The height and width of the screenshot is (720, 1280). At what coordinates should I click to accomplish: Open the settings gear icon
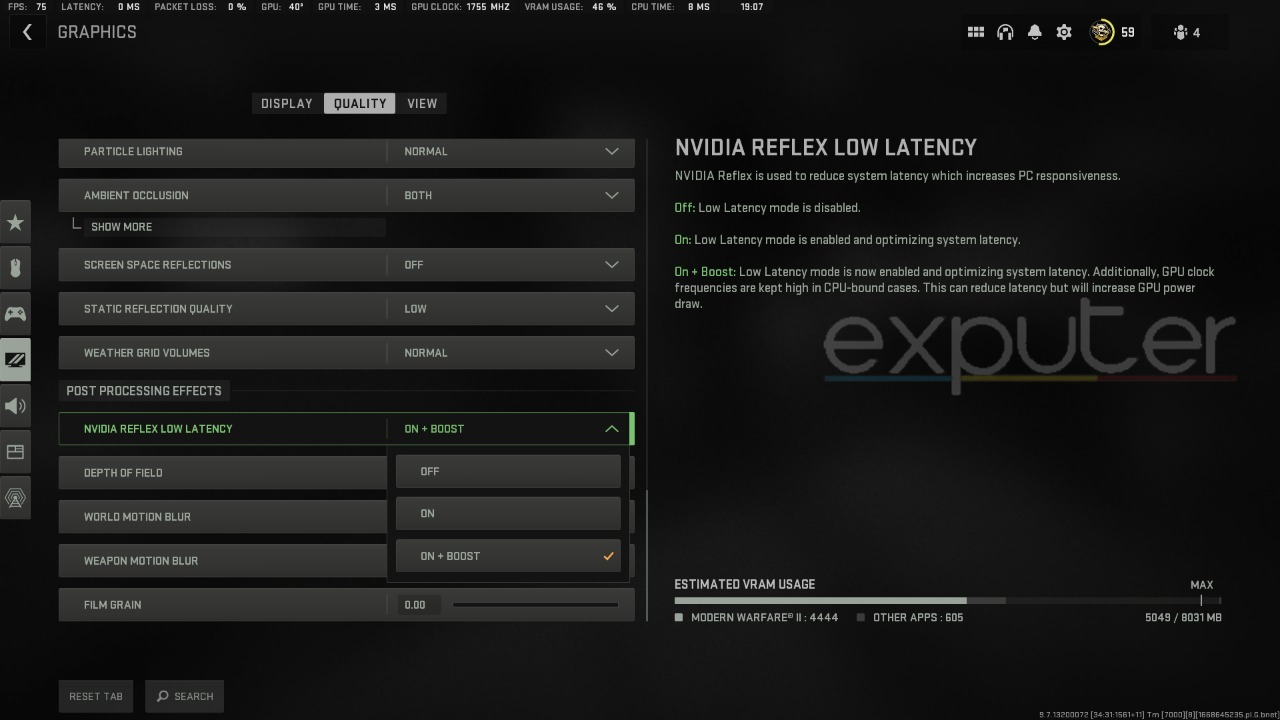pyautogui.click(x=1064, y=32)
